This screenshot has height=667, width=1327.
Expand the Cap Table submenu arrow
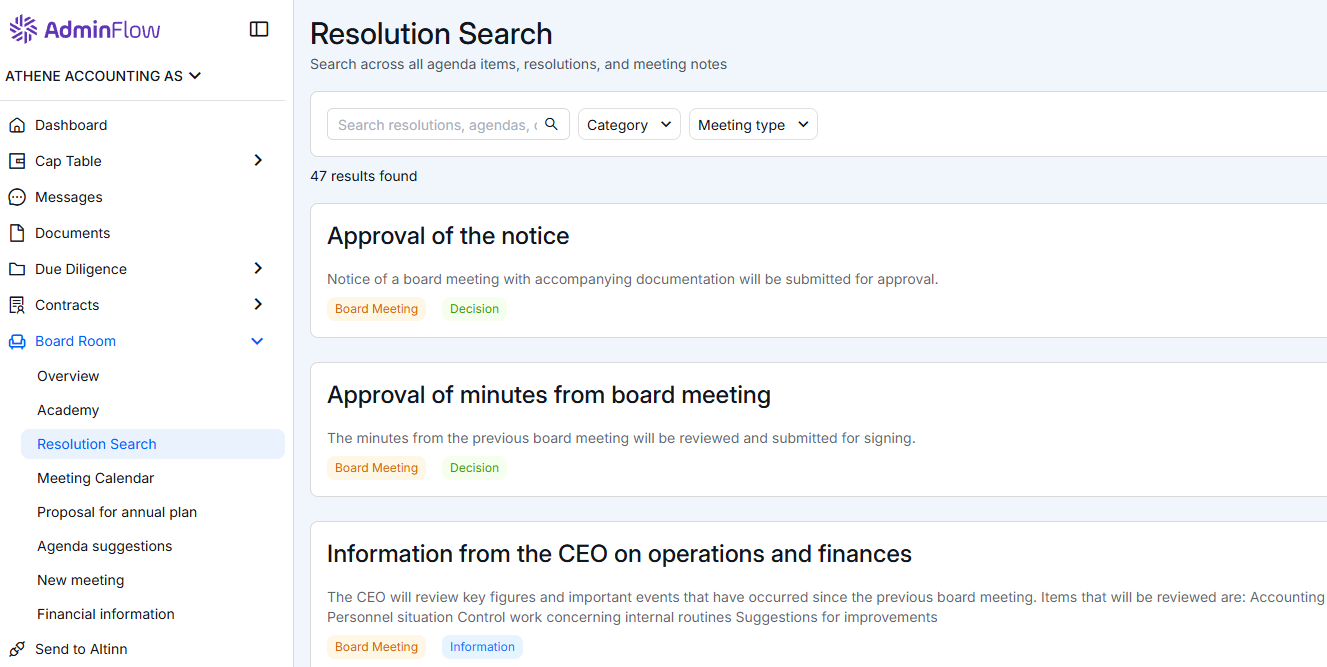point(258,161)
